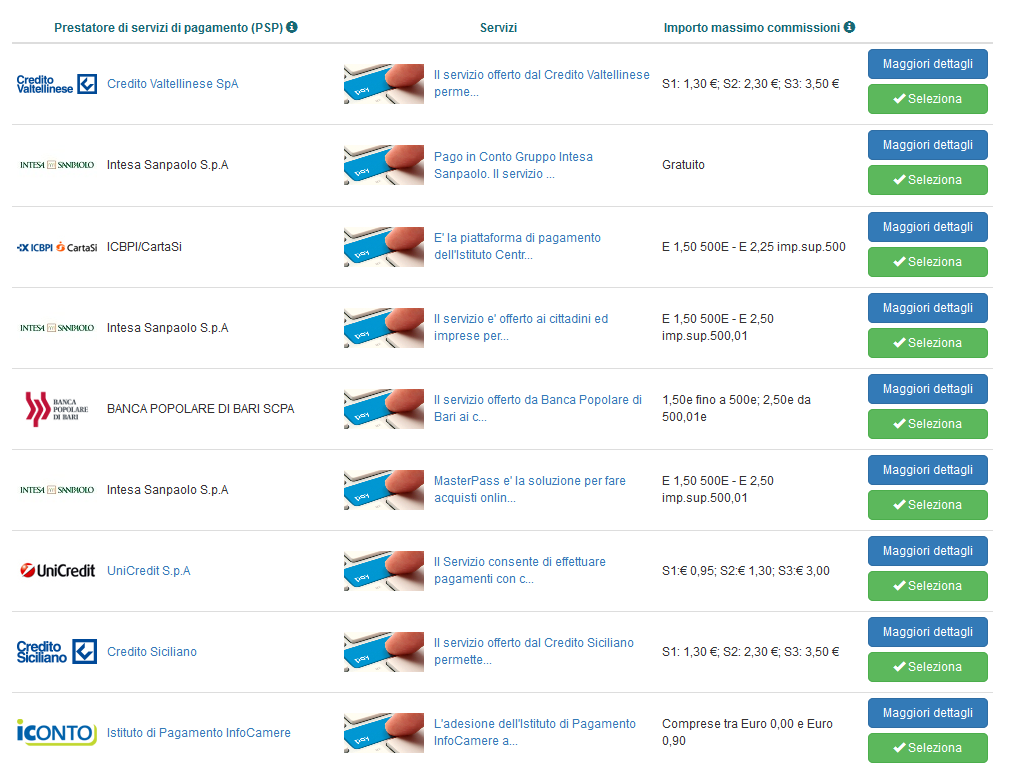The height and width of the screenshot is (776, 1009).
Task: Show Maggiori dettagli for UniCredit S.p.A
Action: click(x=927, y=551)
